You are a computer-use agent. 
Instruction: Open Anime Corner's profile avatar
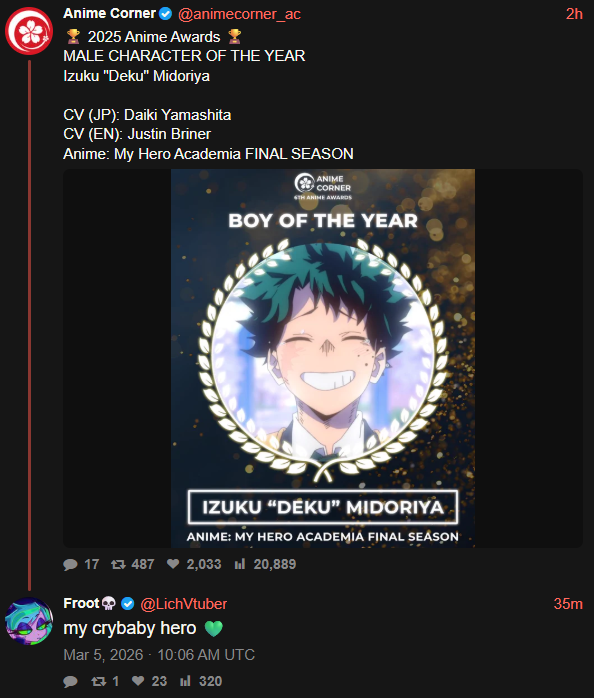[x=29, y=31]
